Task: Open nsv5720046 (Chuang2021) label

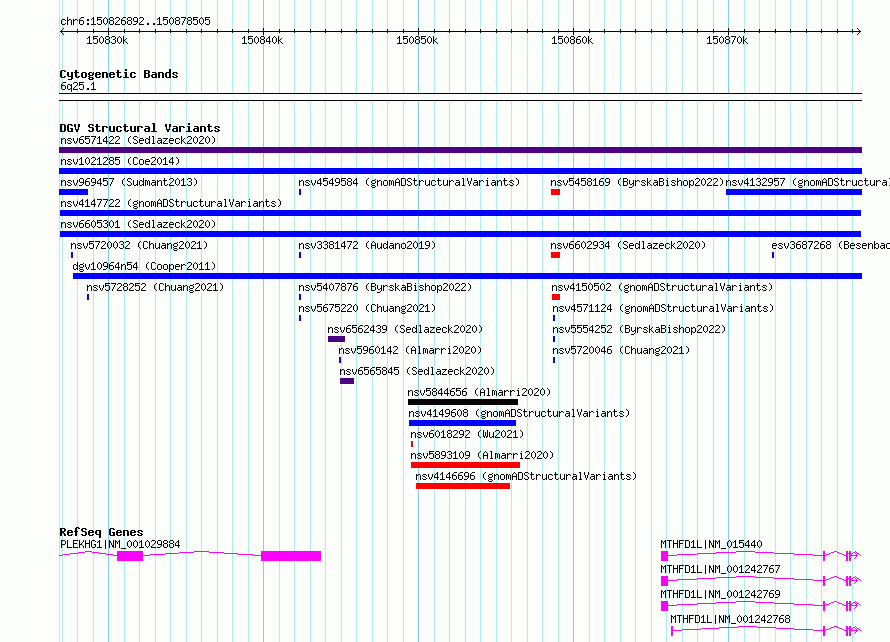Action: (x=621, y=350)
